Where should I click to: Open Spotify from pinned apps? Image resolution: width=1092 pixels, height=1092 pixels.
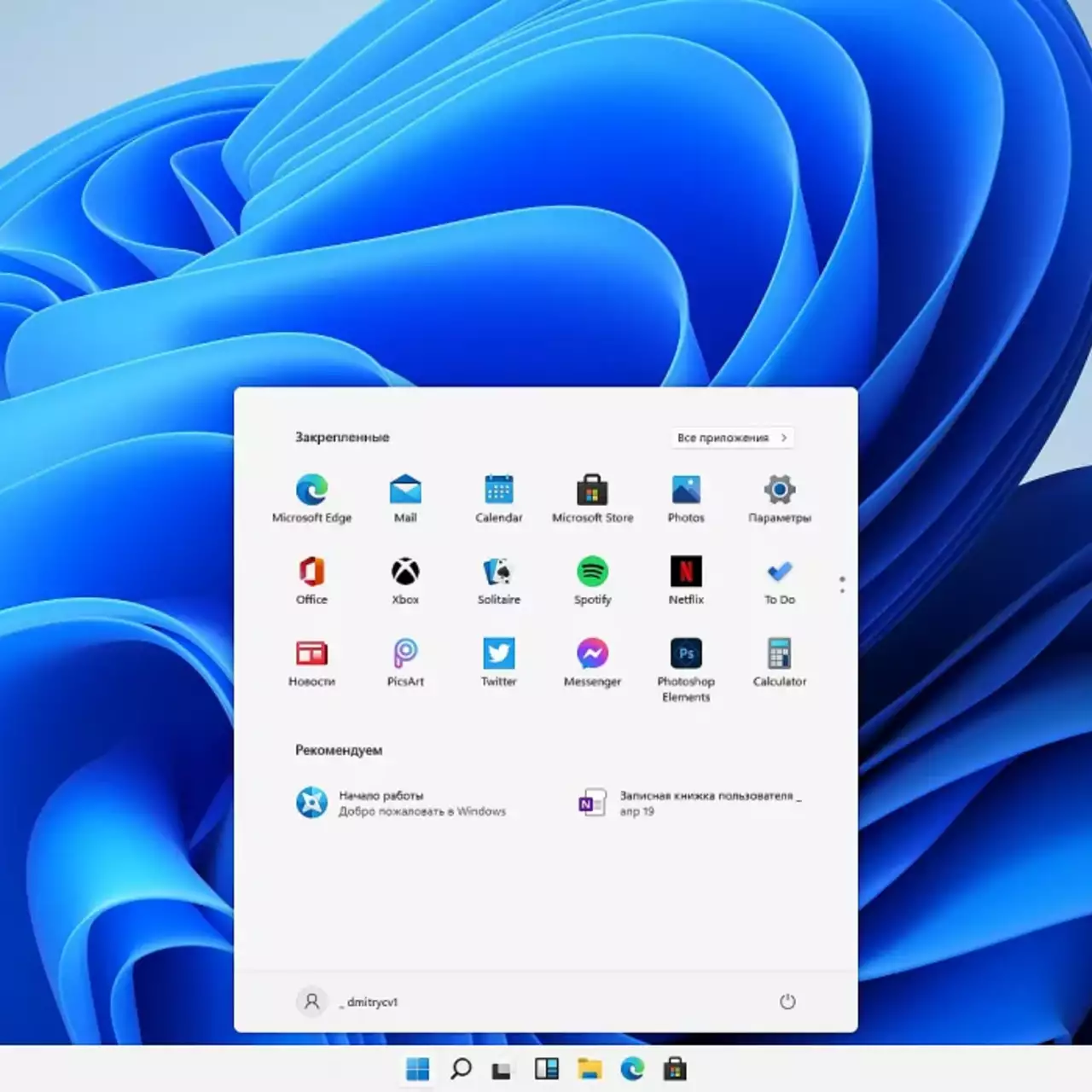pos(592,580)
